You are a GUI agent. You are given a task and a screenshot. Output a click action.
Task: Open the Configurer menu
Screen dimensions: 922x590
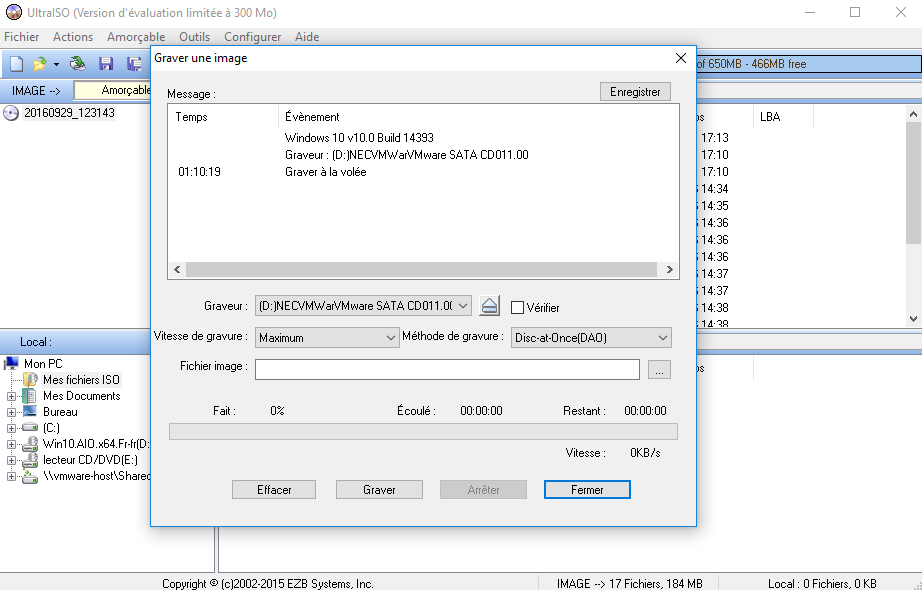[x=252, y=36]
